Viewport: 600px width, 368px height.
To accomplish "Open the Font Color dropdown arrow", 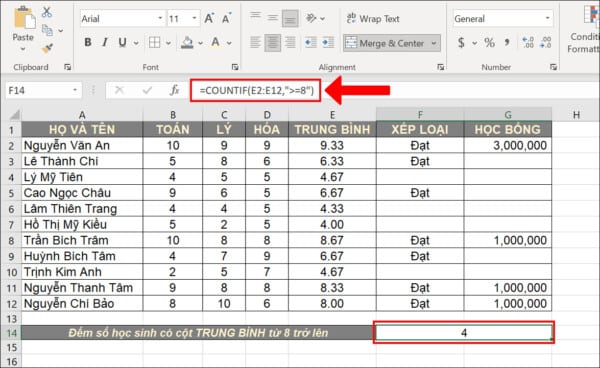I will (229, 43).
